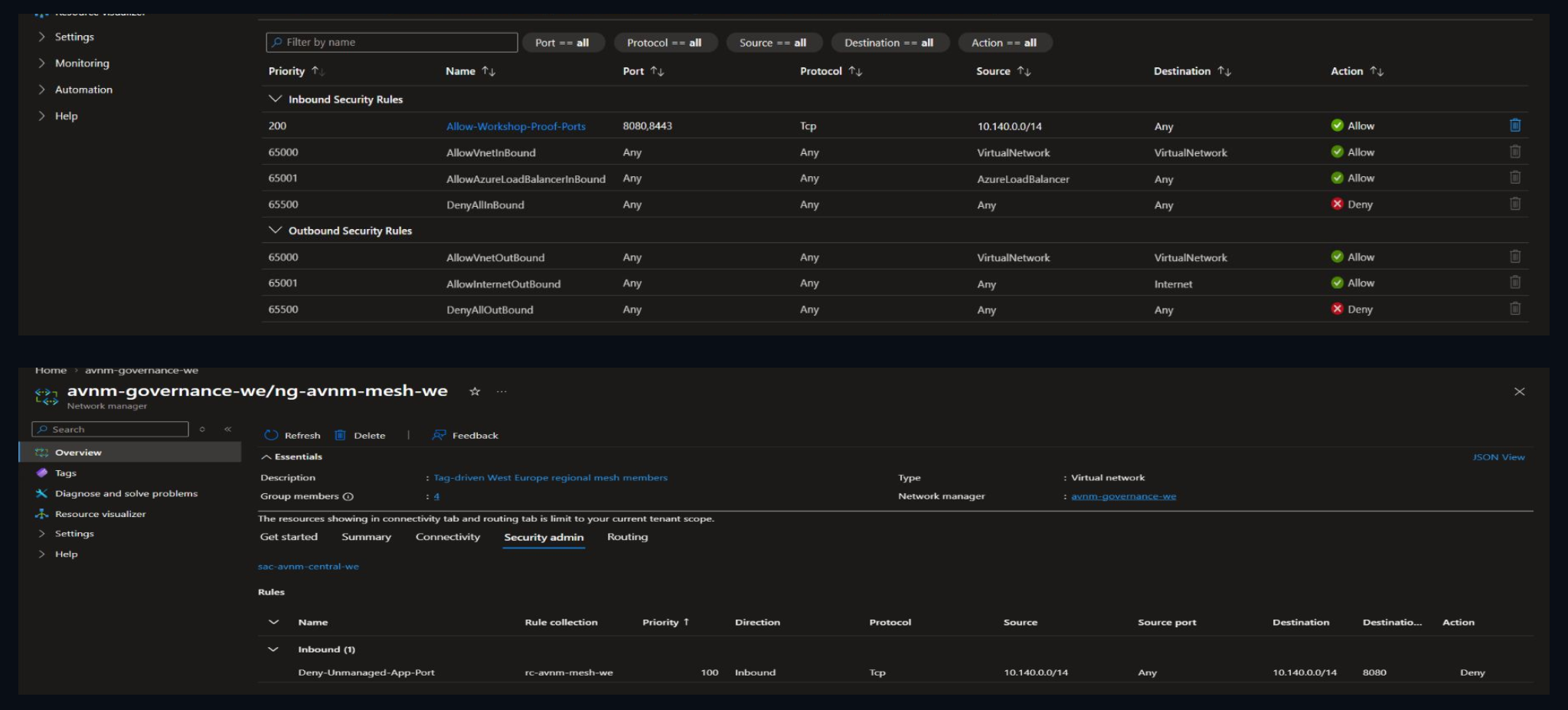Sort rules by Action column arrows

[x=1377, y=71]
